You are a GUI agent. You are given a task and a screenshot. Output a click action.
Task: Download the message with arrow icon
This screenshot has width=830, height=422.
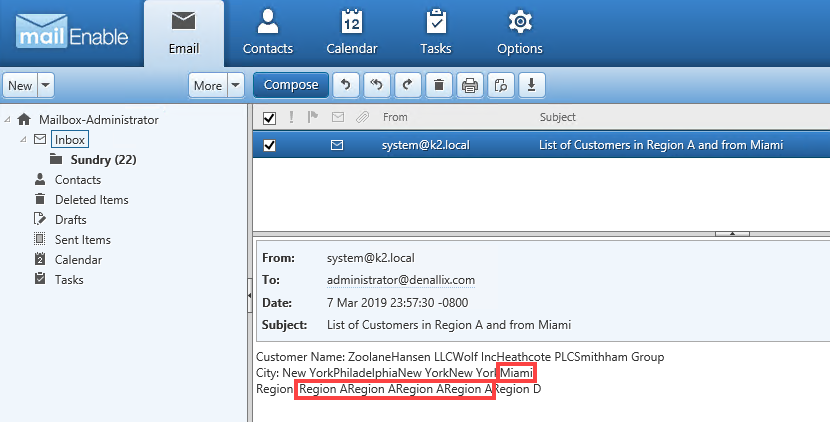[x=532, y=85]
